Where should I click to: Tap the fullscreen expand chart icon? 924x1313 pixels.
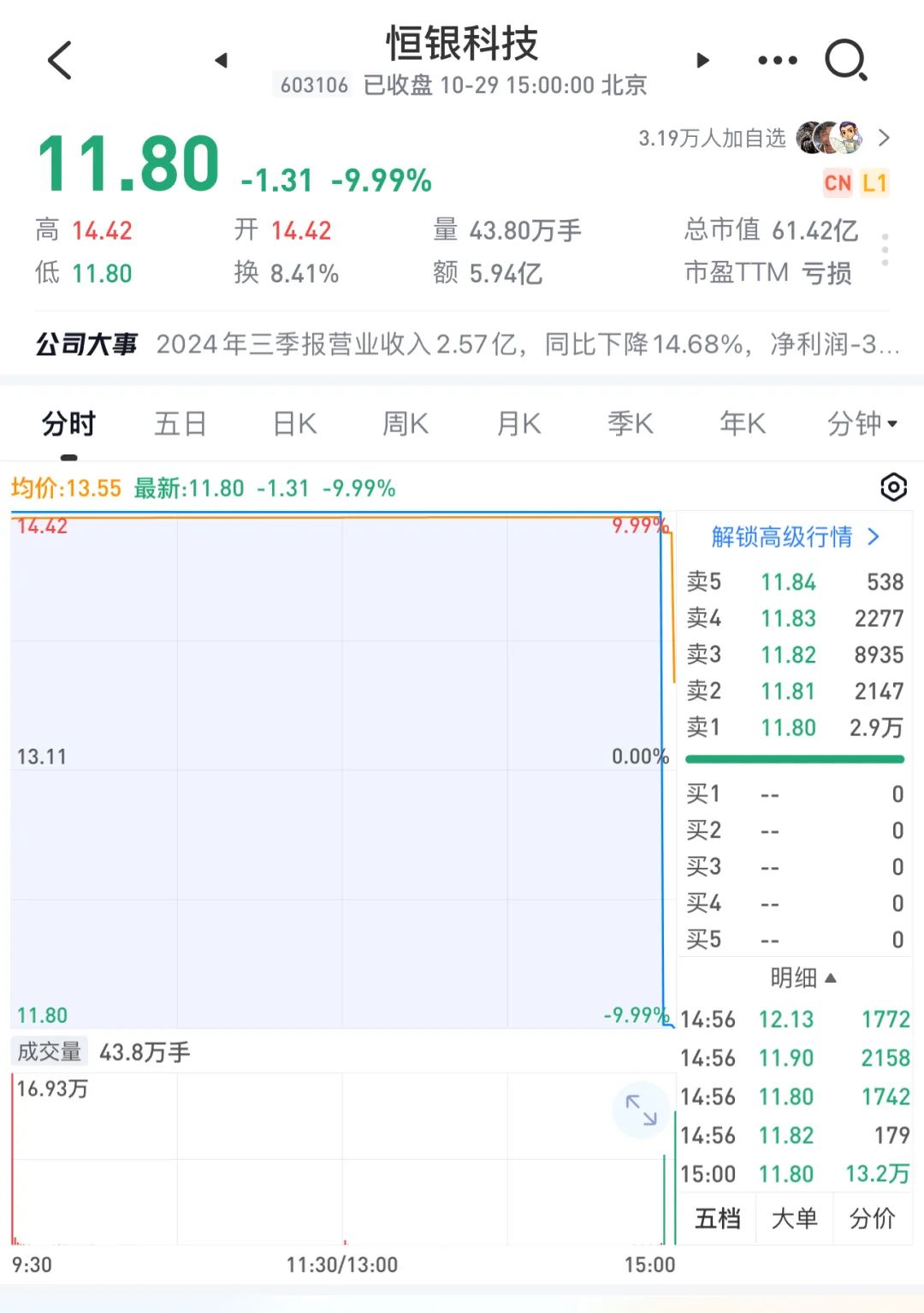click(x=641, y=1110)
